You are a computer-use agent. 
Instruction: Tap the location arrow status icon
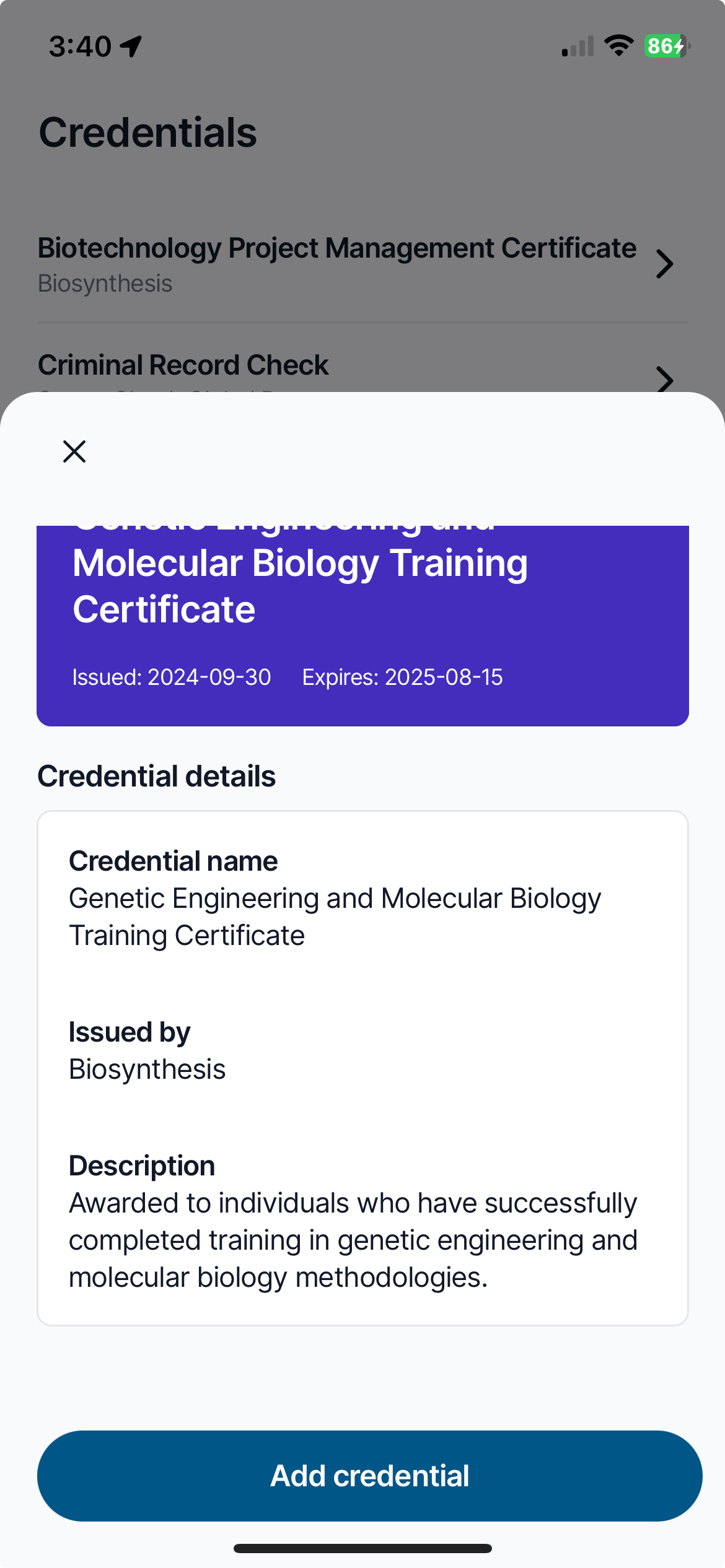(131, 46)
